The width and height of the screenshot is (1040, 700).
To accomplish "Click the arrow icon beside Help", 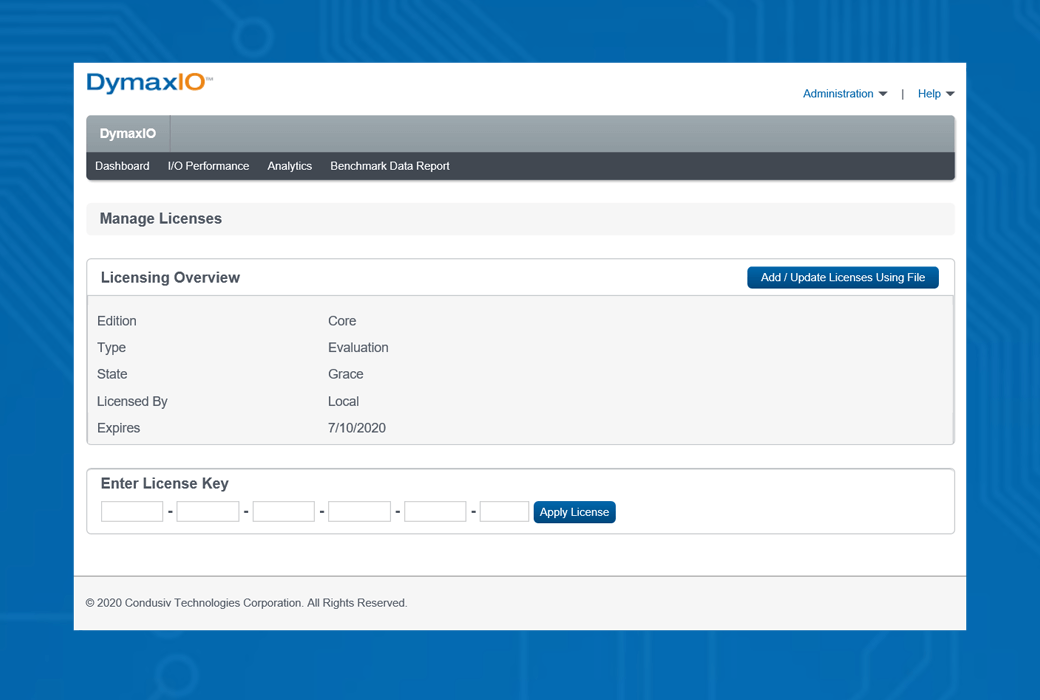I will coord(950,94).
